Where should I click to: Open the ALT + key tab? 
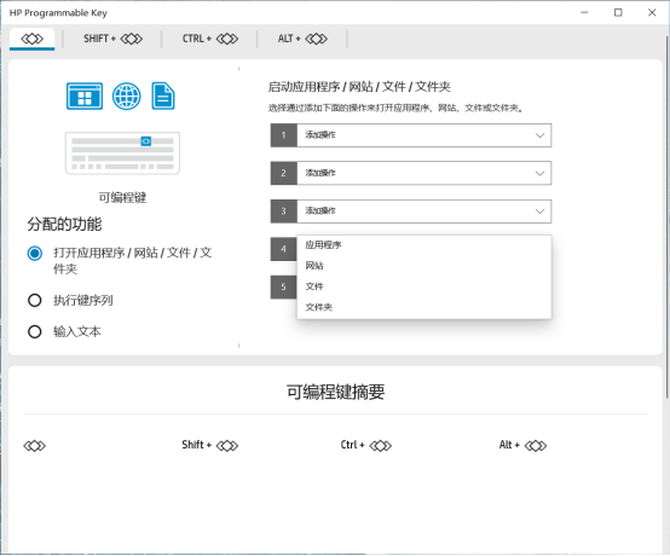pyautogui.click(x=303, y=39)
